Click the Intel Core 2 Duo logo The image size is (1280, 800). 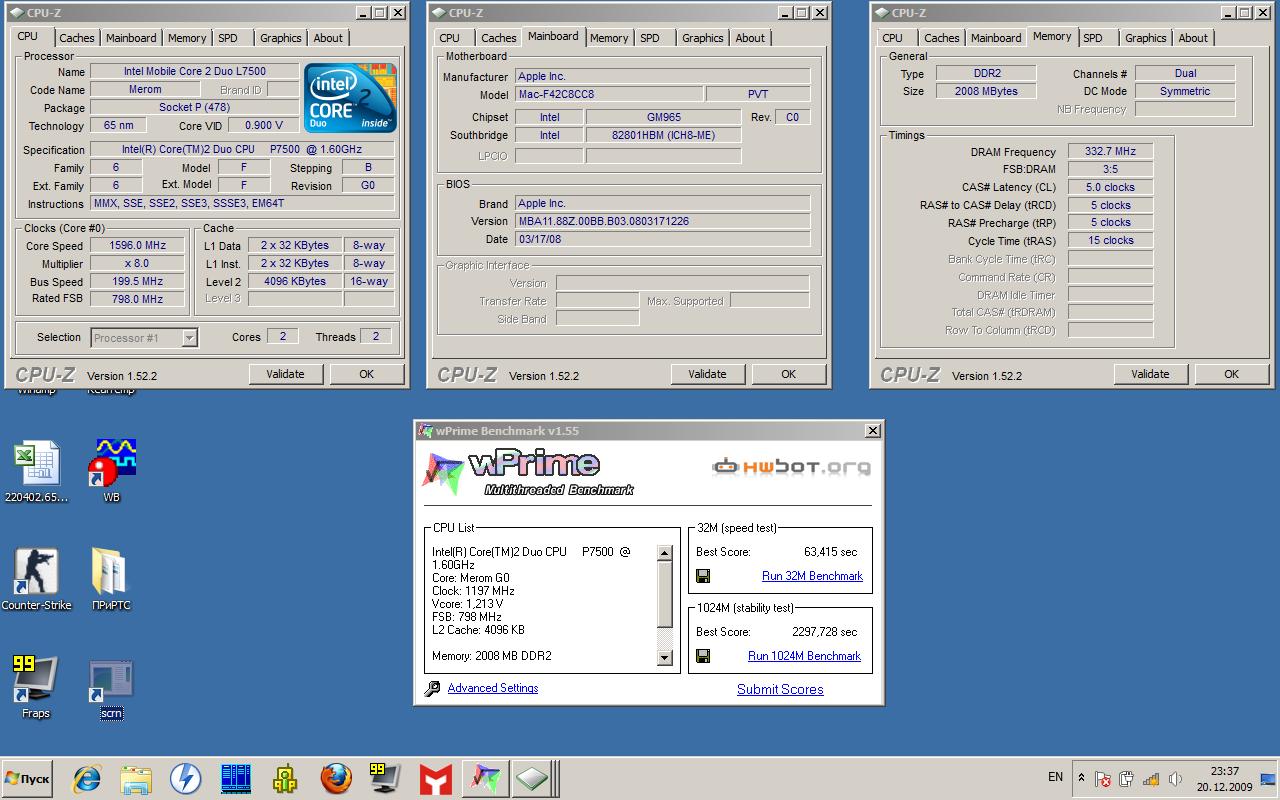pos(350,97)
